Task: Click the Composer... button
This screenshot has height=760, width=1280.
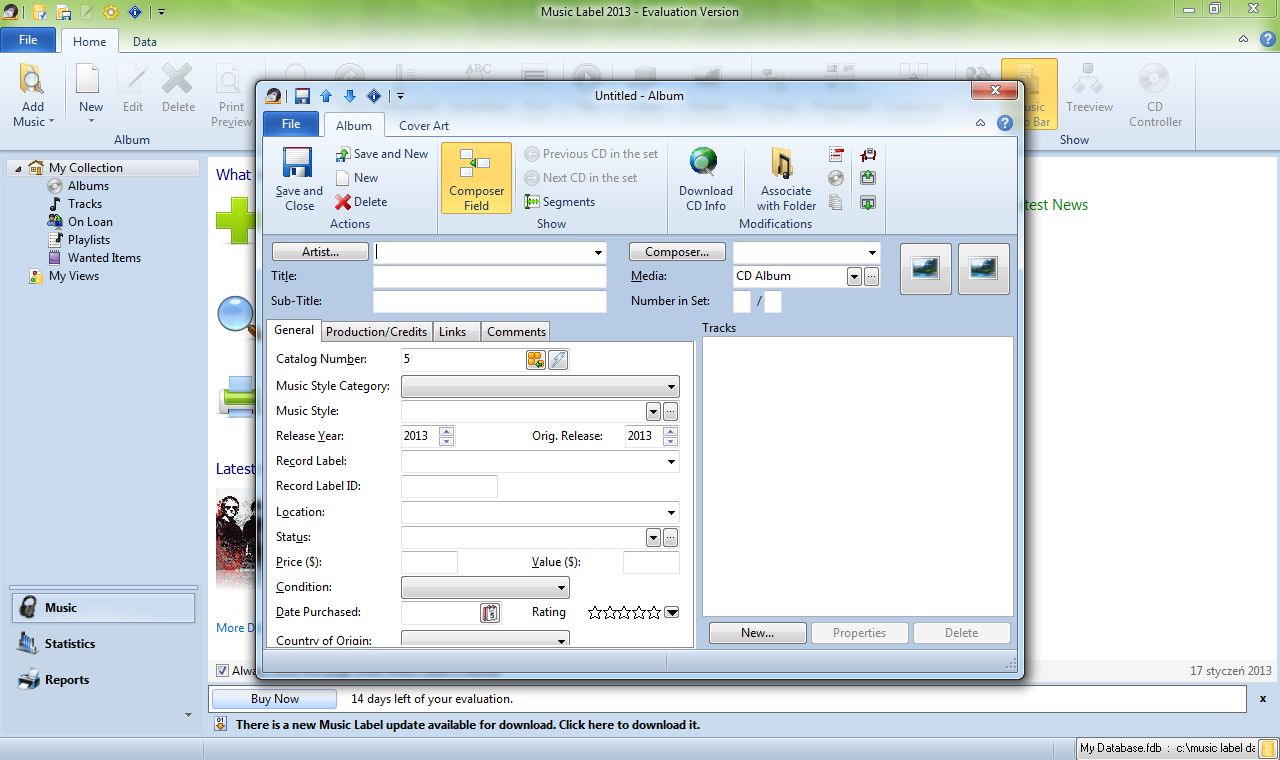Action: pos(677,252)
